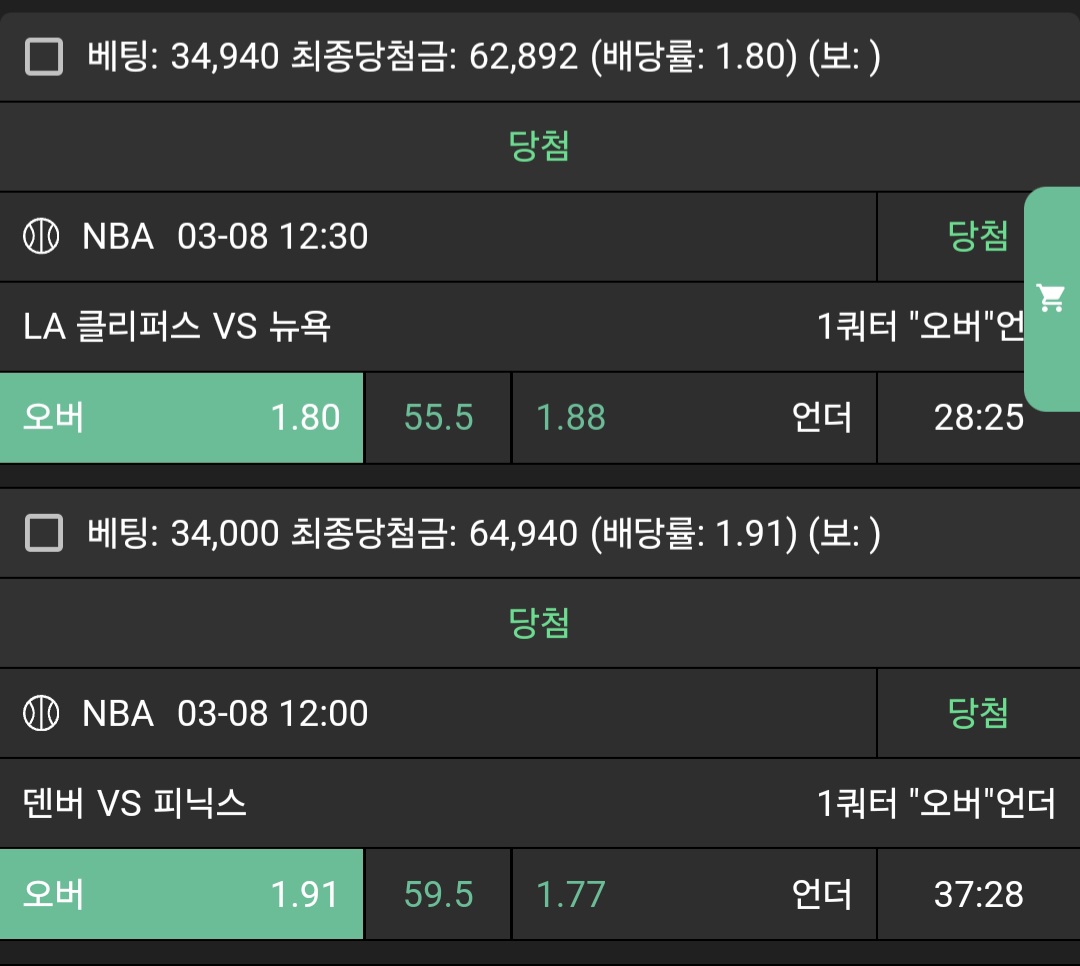
Task: Click the 28:25 score result
Action: [978, 418]
